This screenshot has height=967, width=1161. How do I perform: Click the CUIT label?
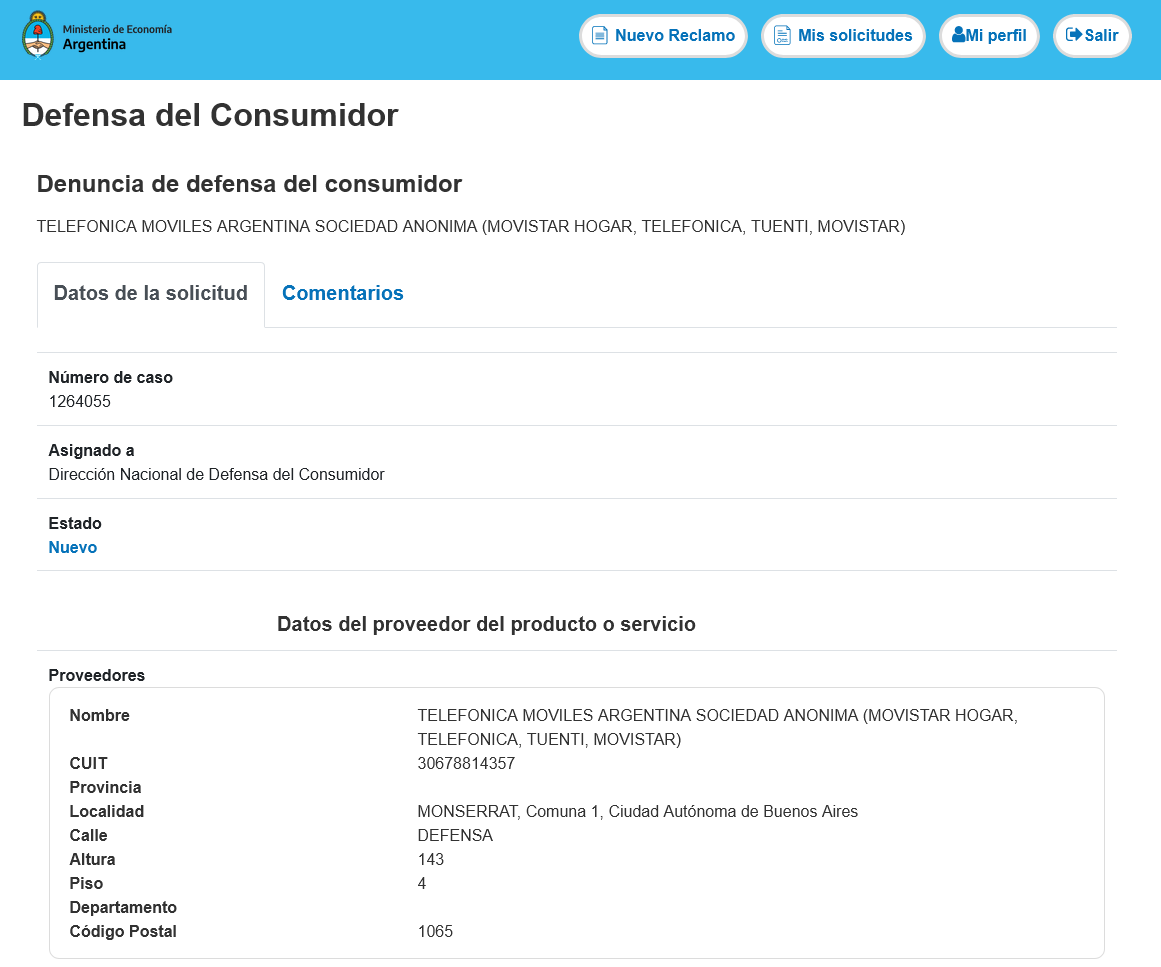(88, 763)
